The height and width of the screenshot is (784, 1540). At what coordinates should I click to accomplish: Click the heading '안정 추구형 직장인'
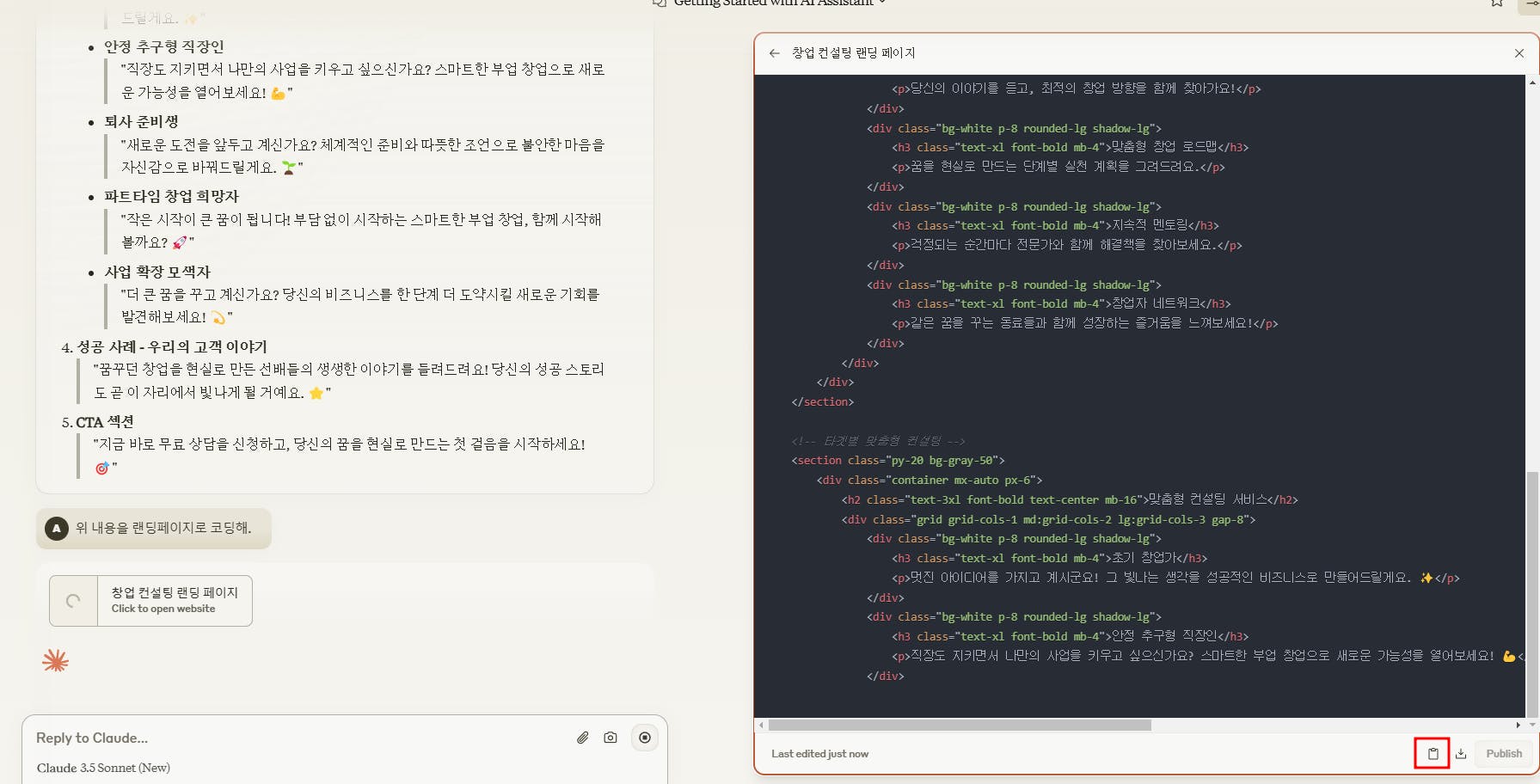click(x=163, y=46)
